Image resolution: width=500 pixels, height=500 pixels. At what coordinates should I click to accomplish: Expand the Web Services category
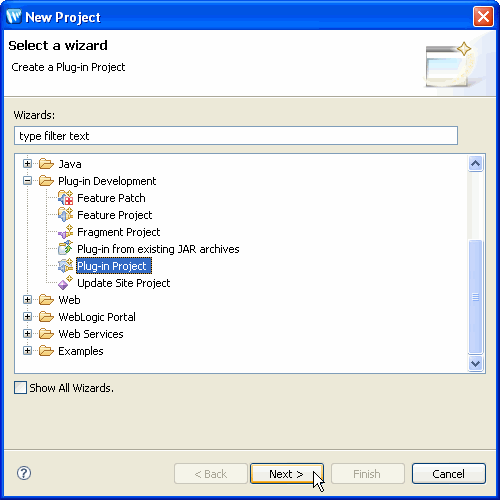(x=27, y=334)
